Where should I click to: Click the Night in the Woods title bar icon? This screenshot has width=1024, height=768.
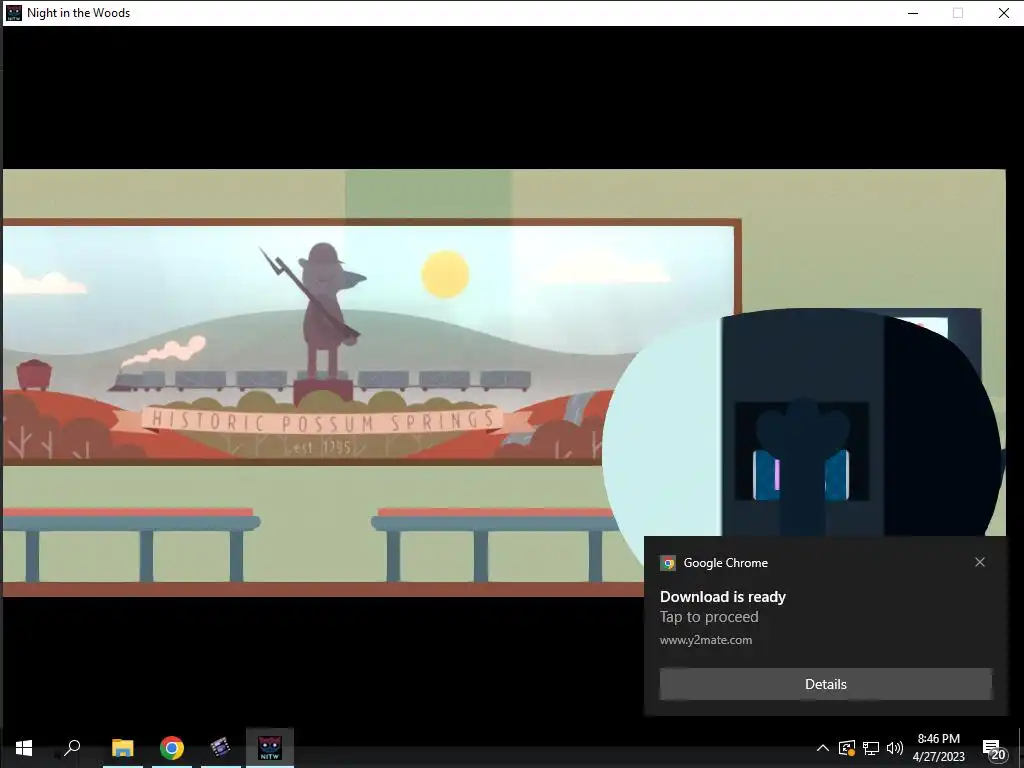(13, 13)
